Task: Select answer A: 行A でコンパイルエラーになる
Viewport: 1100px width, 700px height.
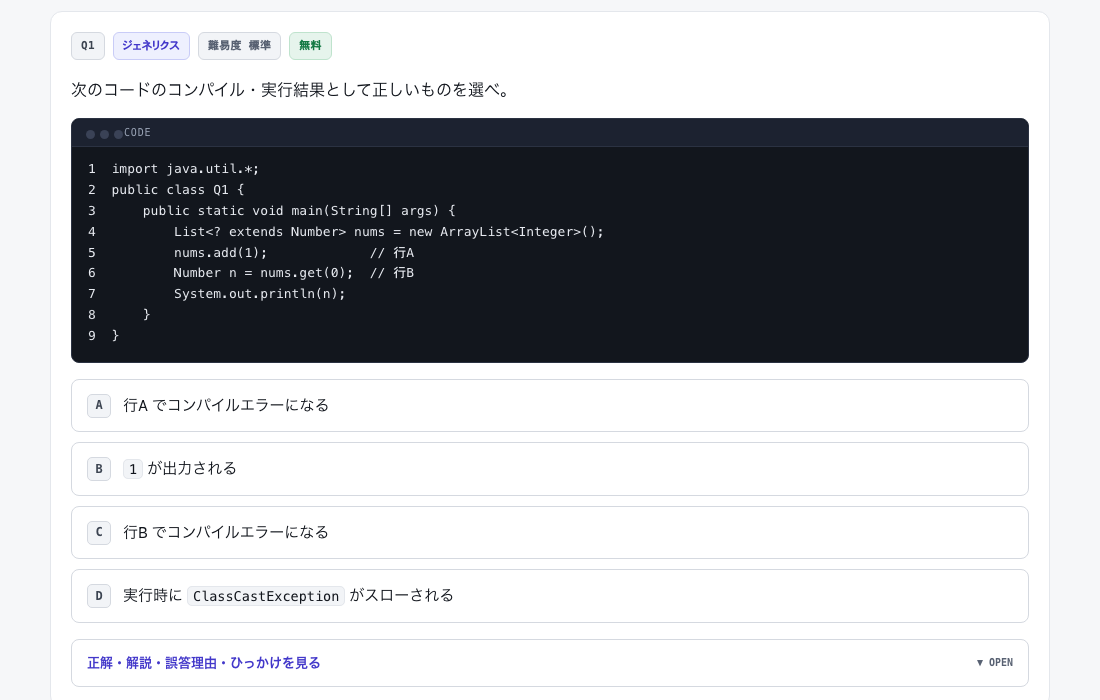Action: [x=549, y=405]
